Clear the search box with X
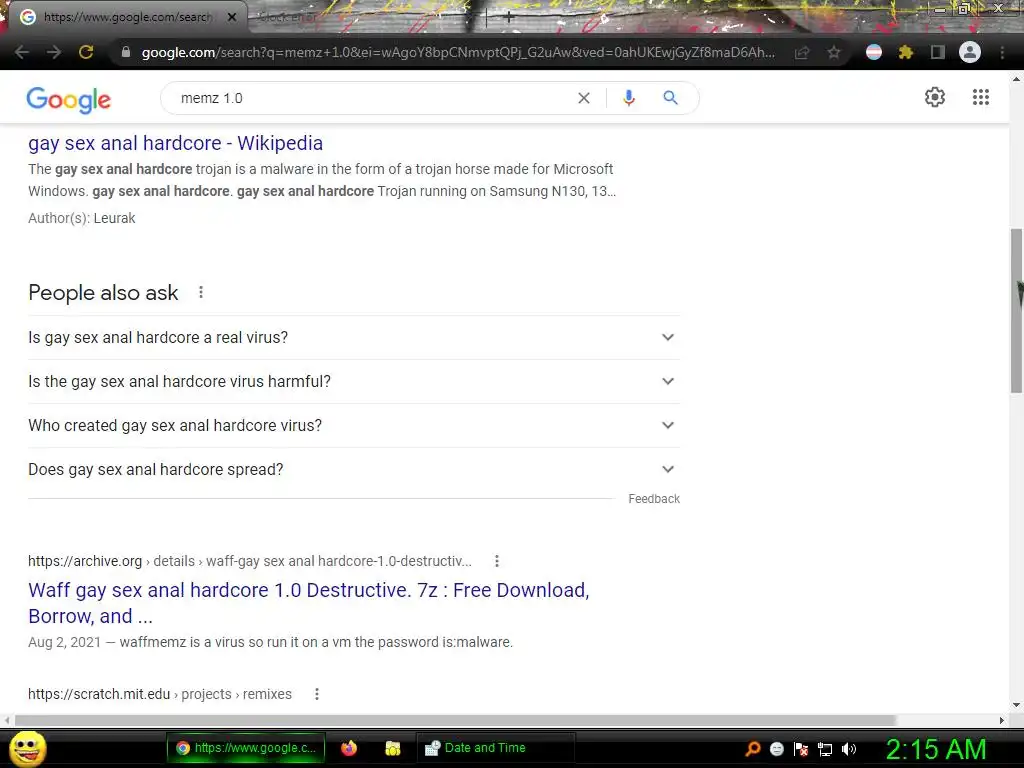The image size is (1024, 768). [584, 98]
